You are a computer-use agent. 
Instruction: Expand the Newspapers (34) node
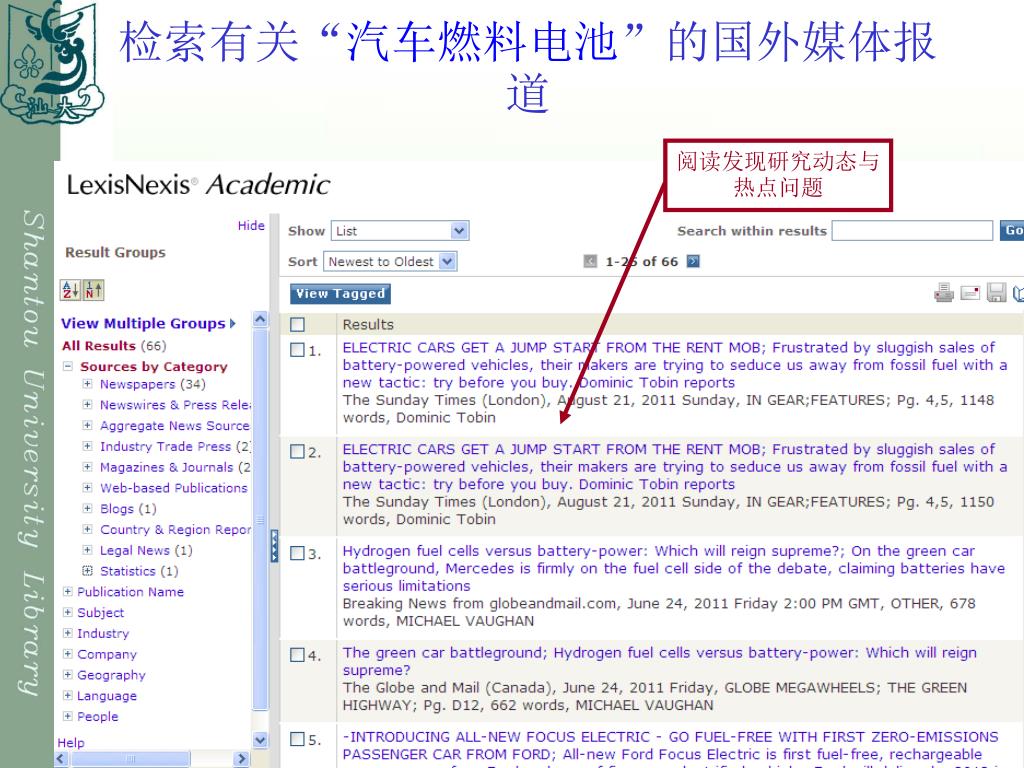click(87, 384)
